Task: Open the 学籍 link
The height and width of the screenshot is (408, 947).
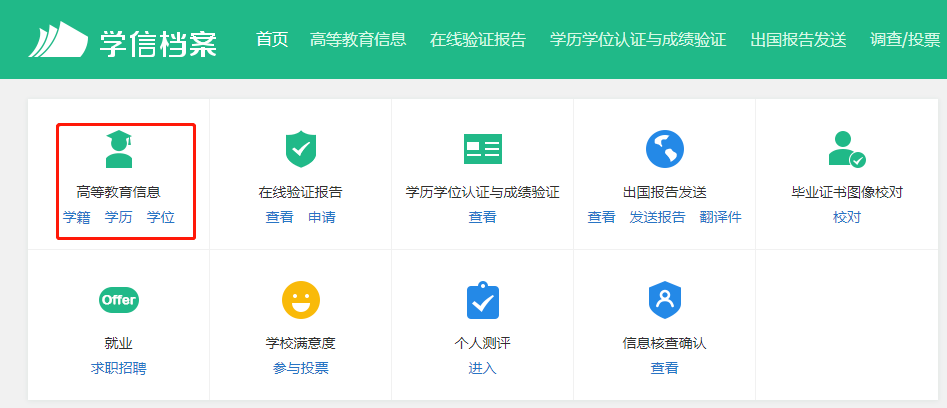Action: [x=77, y=217]
